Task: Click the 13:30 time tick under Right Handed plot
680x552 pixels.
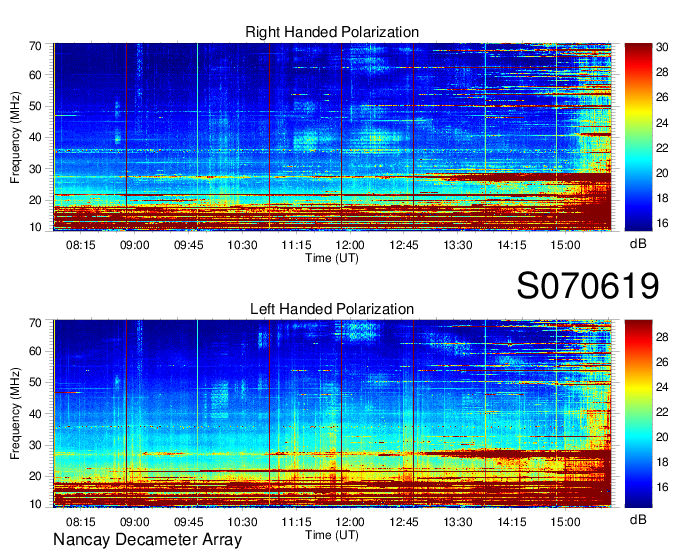Action: [x=458, y=245]
